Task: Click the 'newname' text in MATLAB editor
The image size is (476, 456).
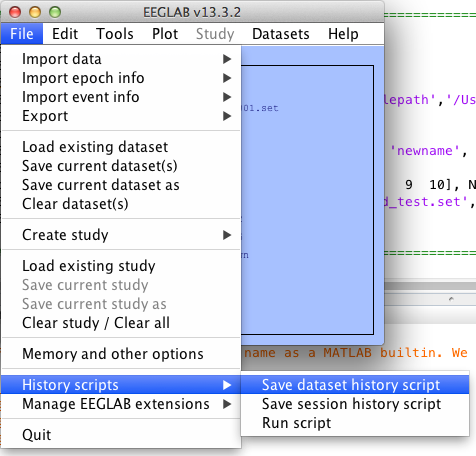Action: point(425,151)
